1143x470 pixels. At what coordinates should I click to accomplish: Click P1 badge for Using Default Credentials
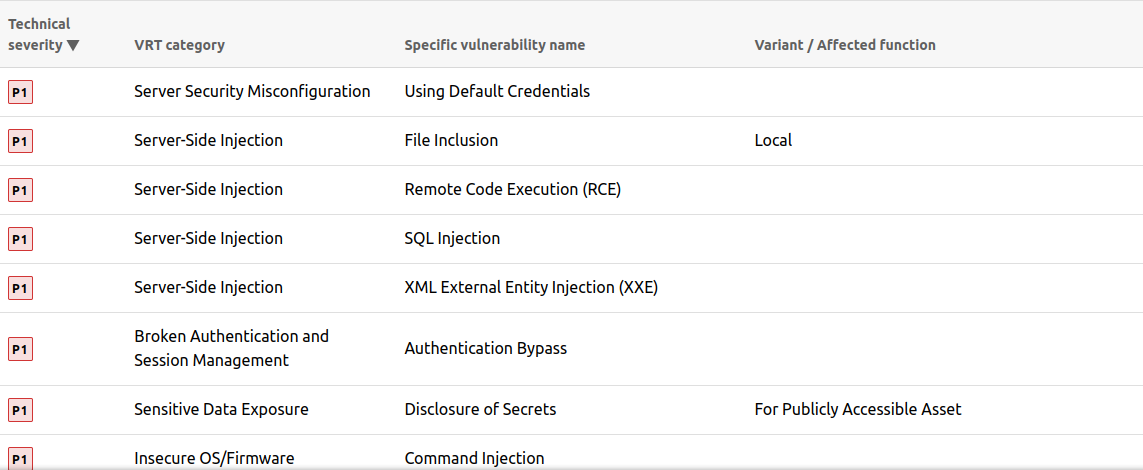[x=21, y=92]
